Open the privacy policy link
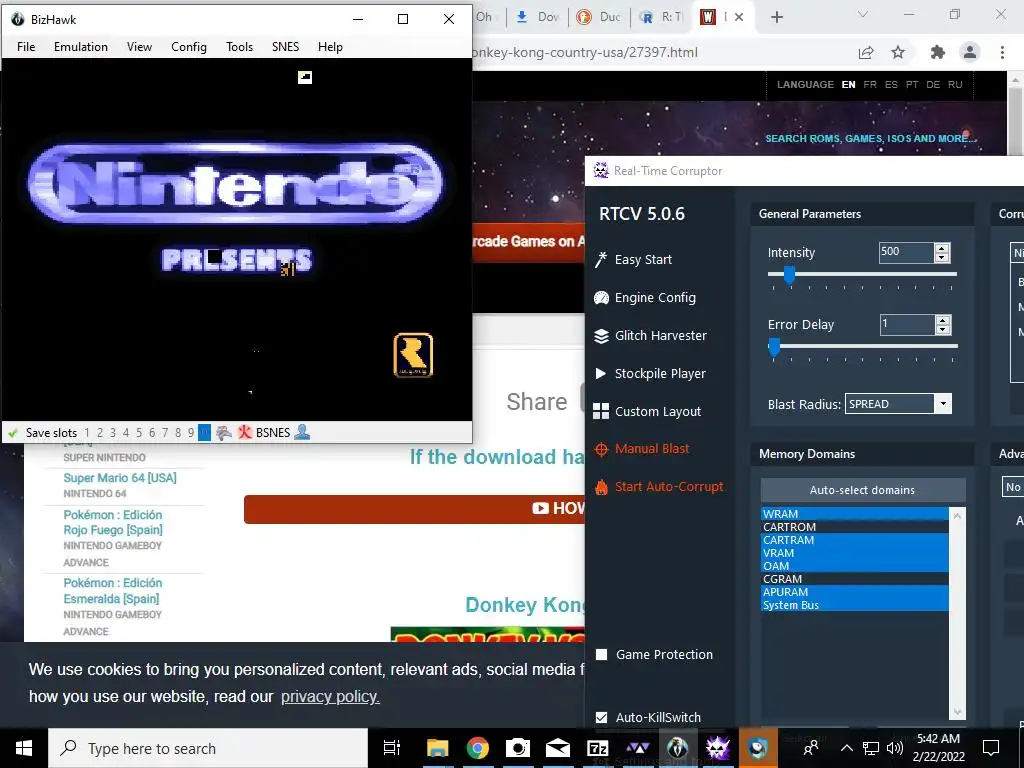The height and width of the screenshot is (768, 1024). point(330,697)
